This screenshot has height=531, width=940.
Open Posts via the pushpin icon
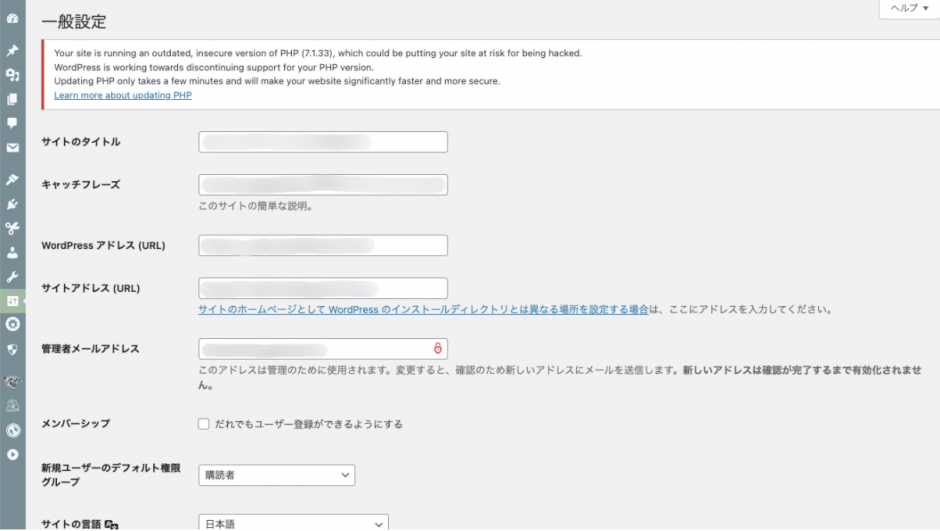tap(12, 50)
